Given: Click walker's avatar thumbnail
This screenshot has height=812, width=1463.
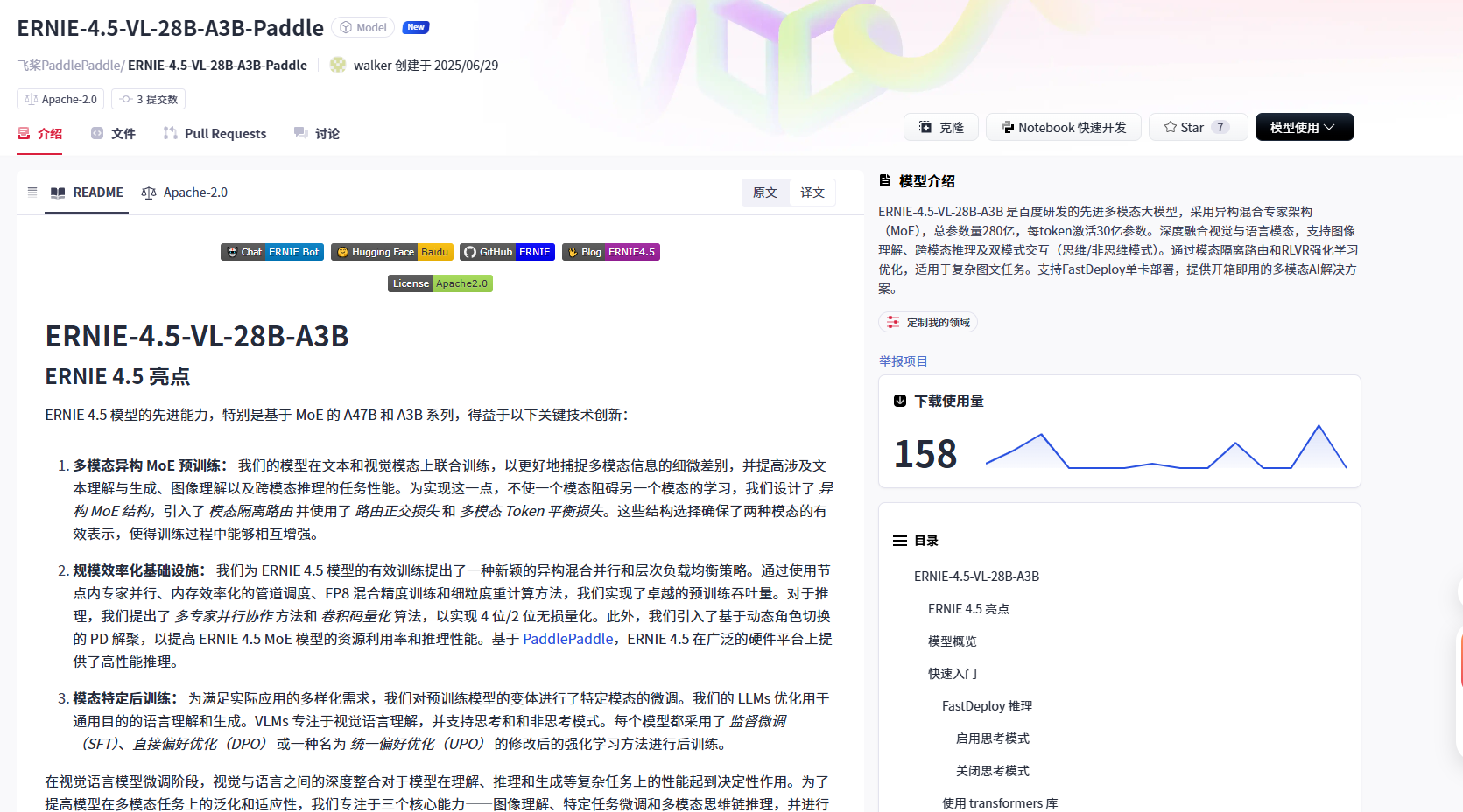Looking at the screenshot, I should [x=337, y=65].
